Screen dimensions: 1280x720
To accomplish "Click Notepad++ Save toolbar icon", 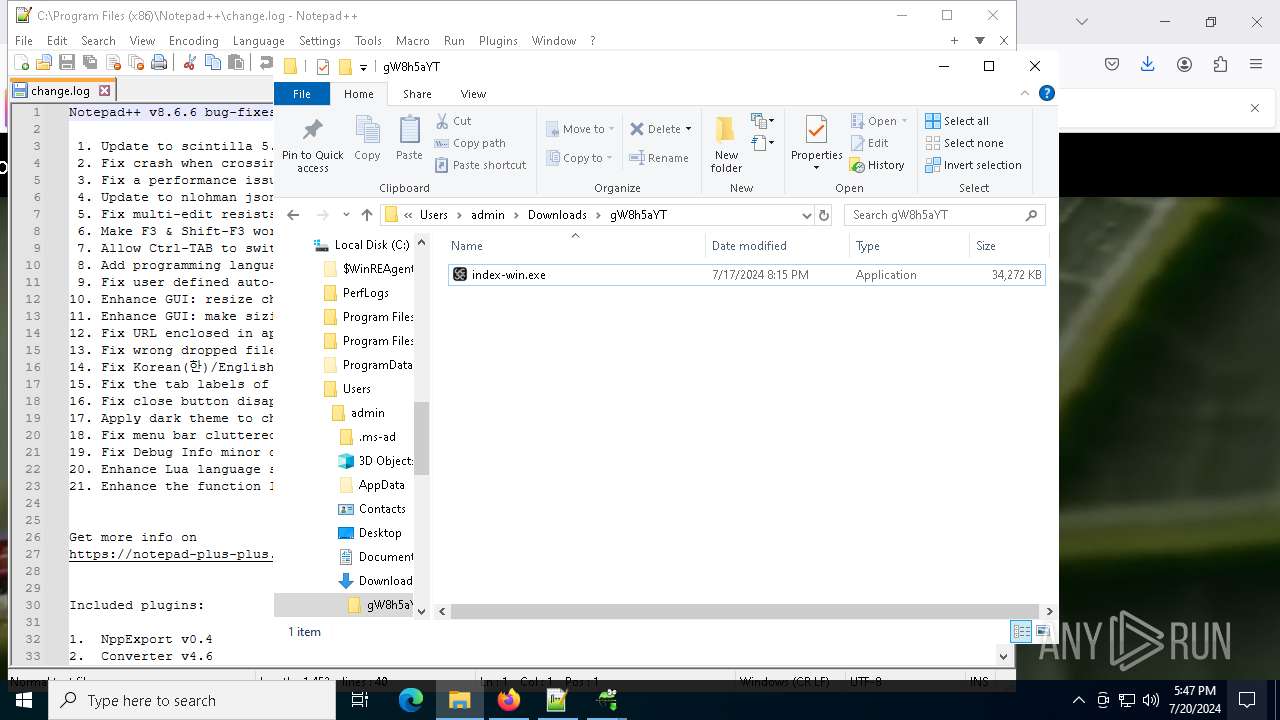I will click(67, 62).
